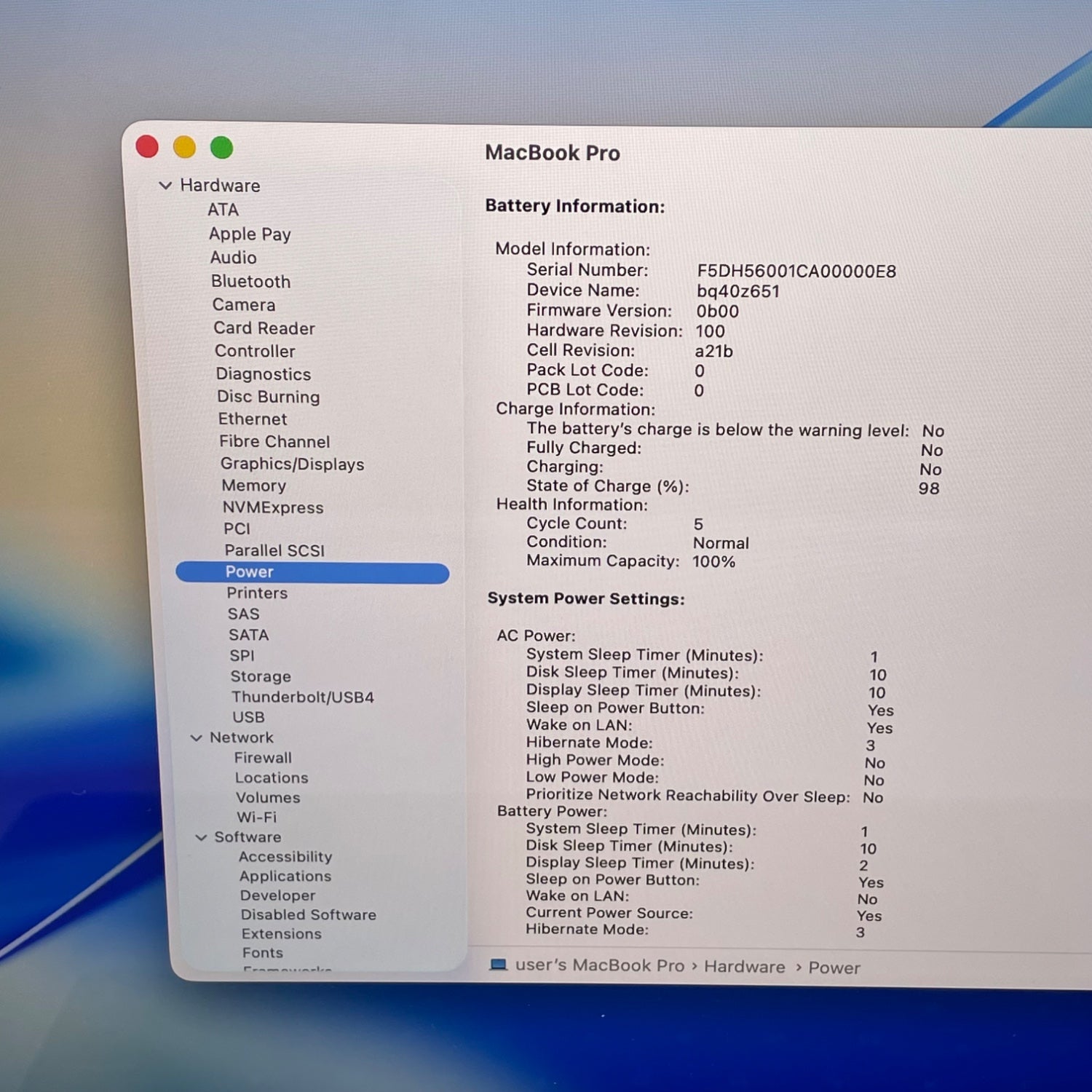Select the Network category label

point(242,738)
